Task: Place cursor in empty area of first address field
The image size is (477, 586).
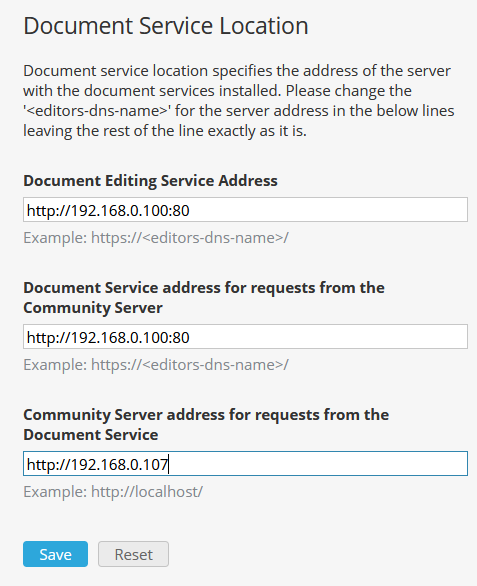Action: 329,210
